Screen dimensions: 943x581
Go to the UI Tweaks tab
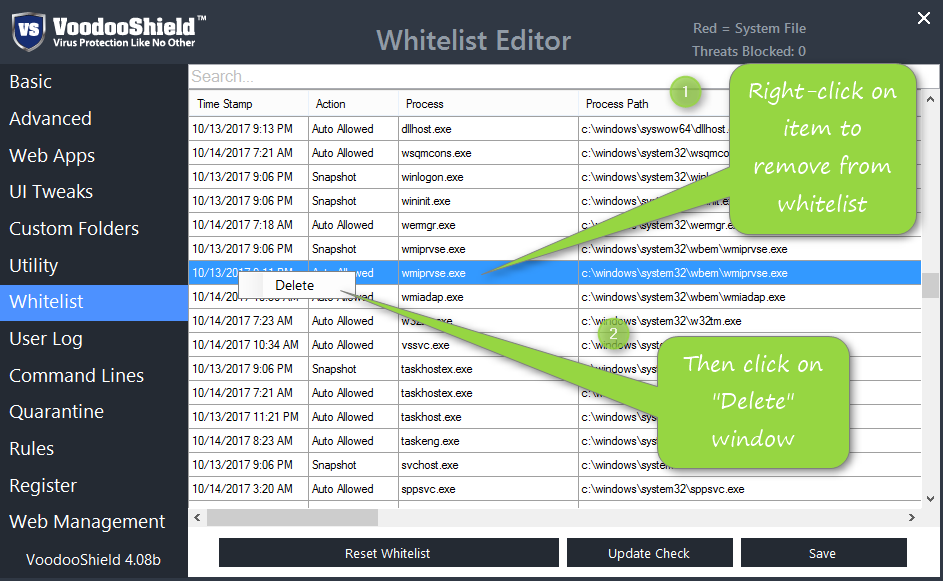[x=94, y=192]
